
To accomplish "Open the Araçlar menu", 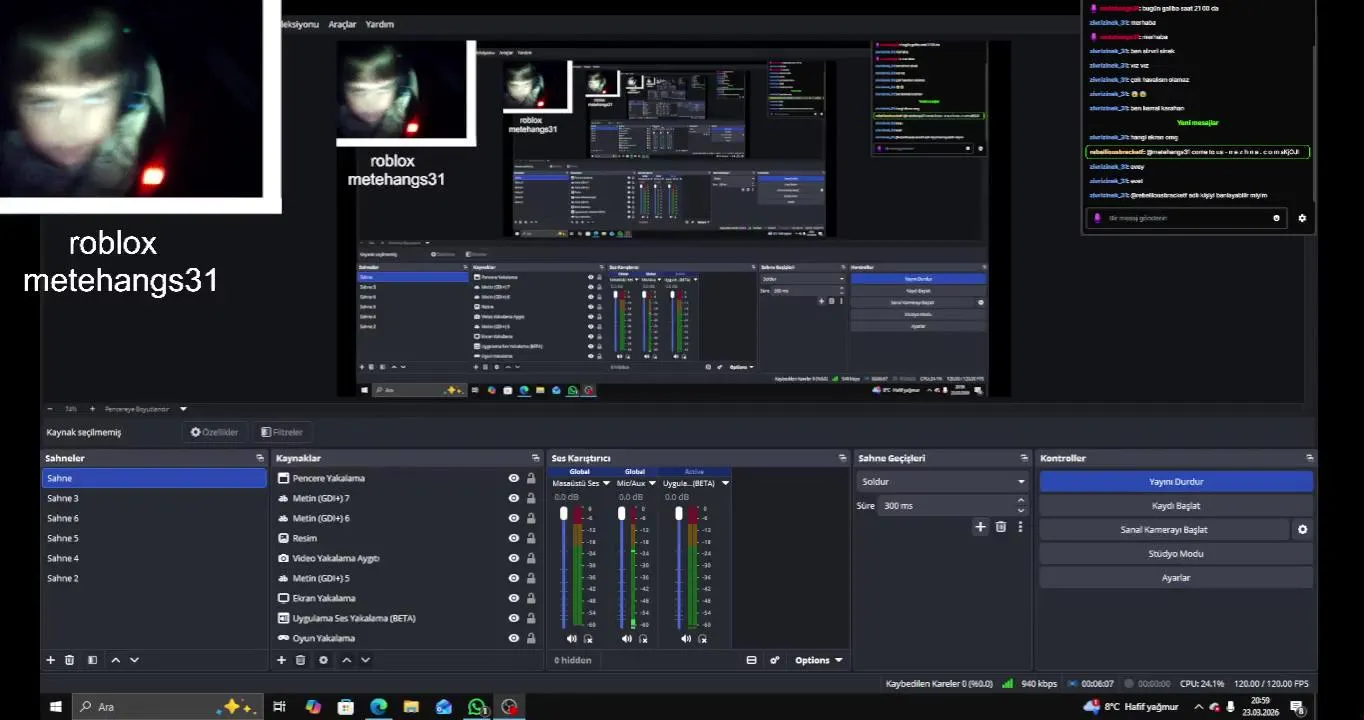I will 342,24.
